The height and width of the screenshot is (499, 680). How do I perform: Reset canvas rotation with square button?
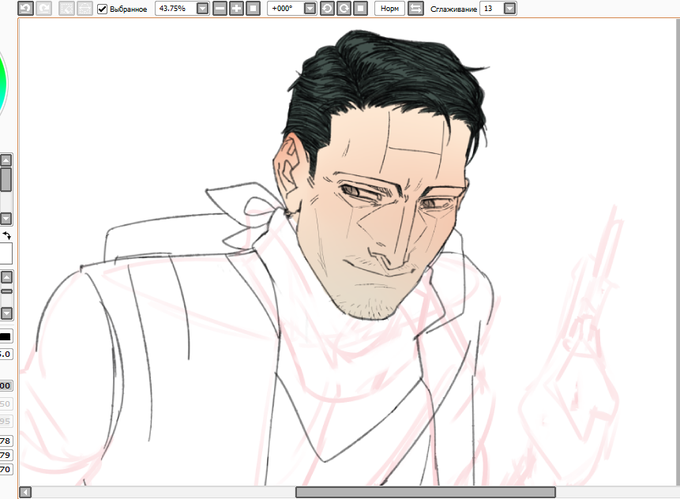(360, 8)
